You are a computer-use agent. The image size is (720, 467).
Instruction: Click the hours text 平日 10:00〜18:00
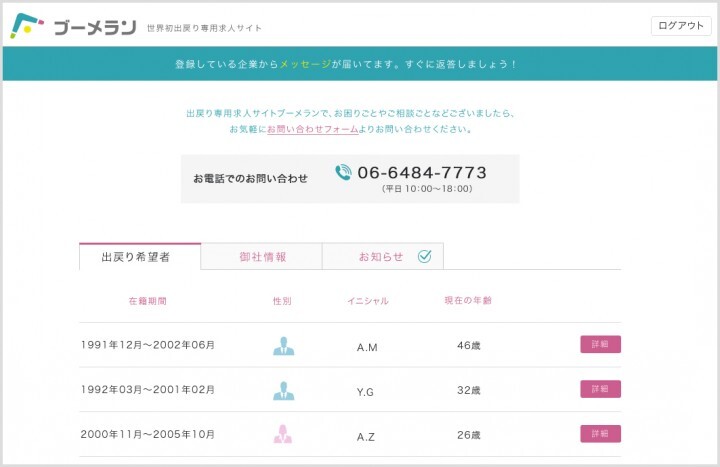click(427, 189)
